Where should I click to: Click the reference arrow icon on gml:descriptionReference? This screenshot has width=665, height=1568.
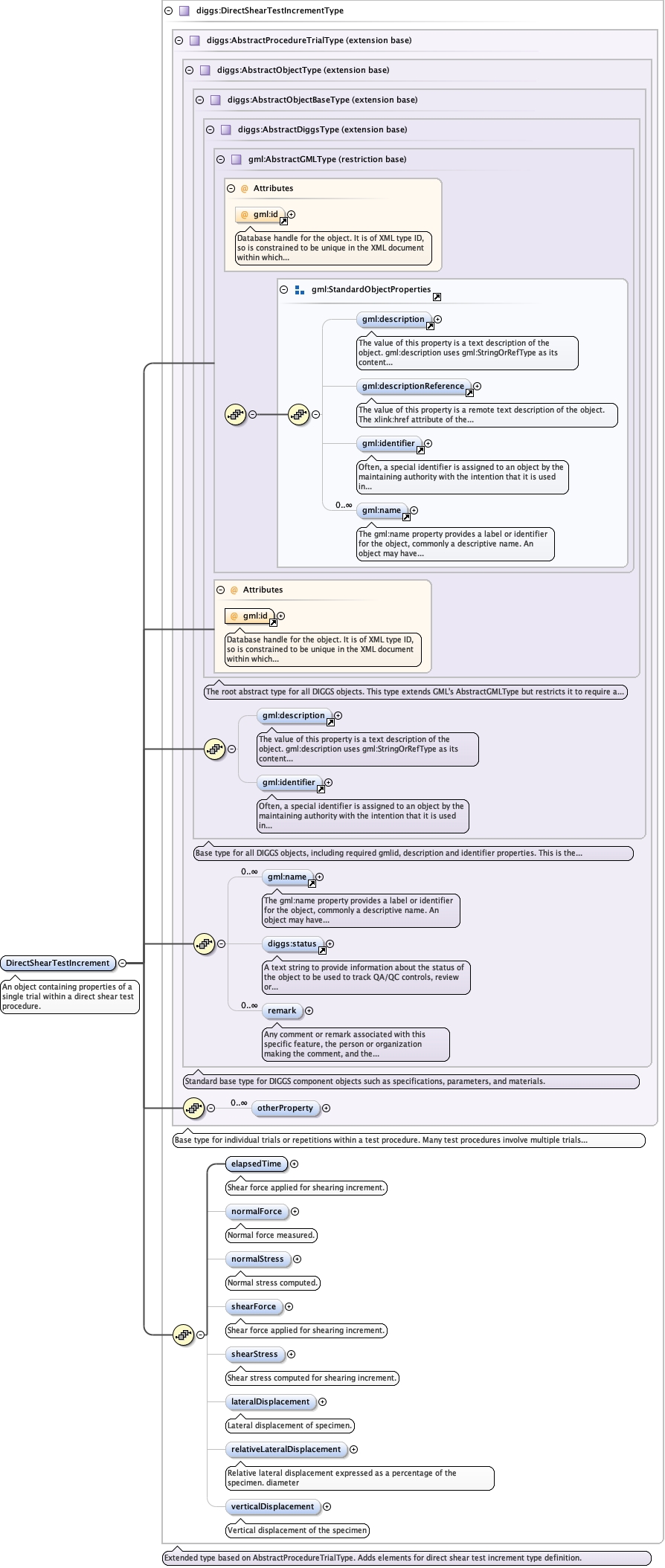[469, 393]
